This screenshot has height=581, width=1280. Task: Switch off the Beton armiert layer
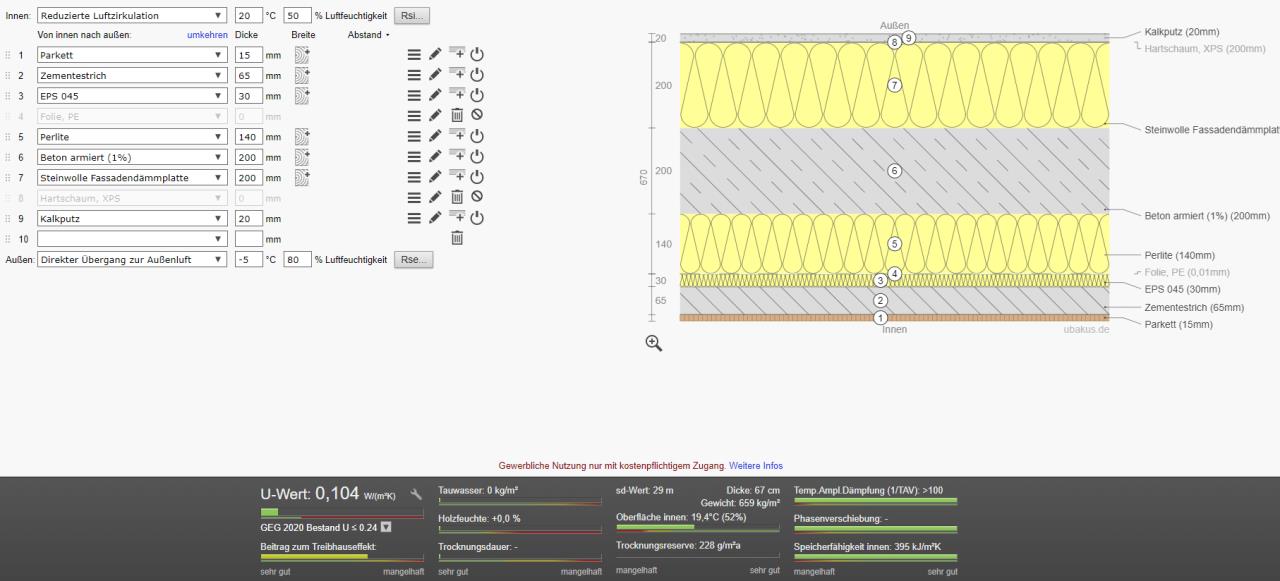click(477, 157)
